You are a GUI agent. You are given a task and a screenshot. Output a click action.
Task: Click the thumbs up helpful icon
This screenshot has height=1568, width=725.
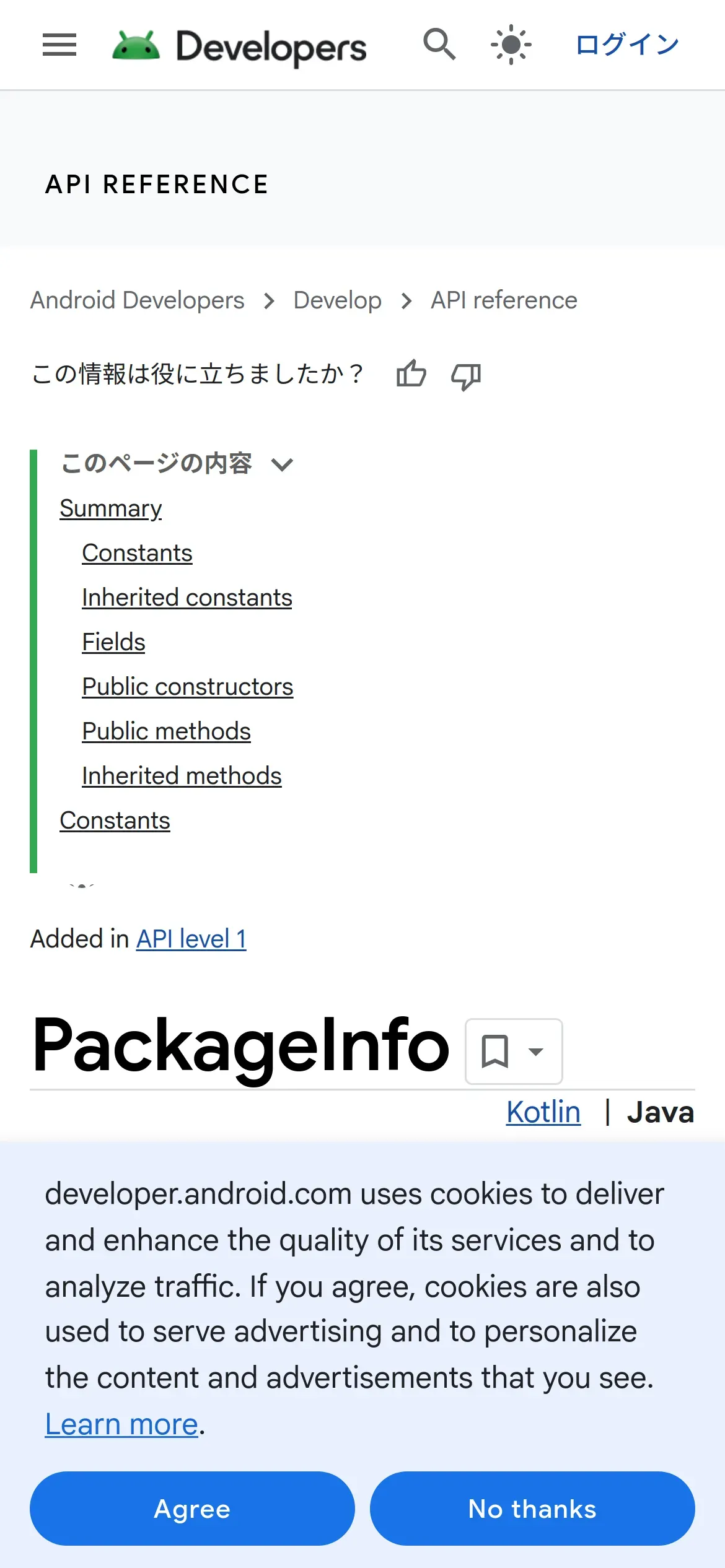tap(411, 374)
